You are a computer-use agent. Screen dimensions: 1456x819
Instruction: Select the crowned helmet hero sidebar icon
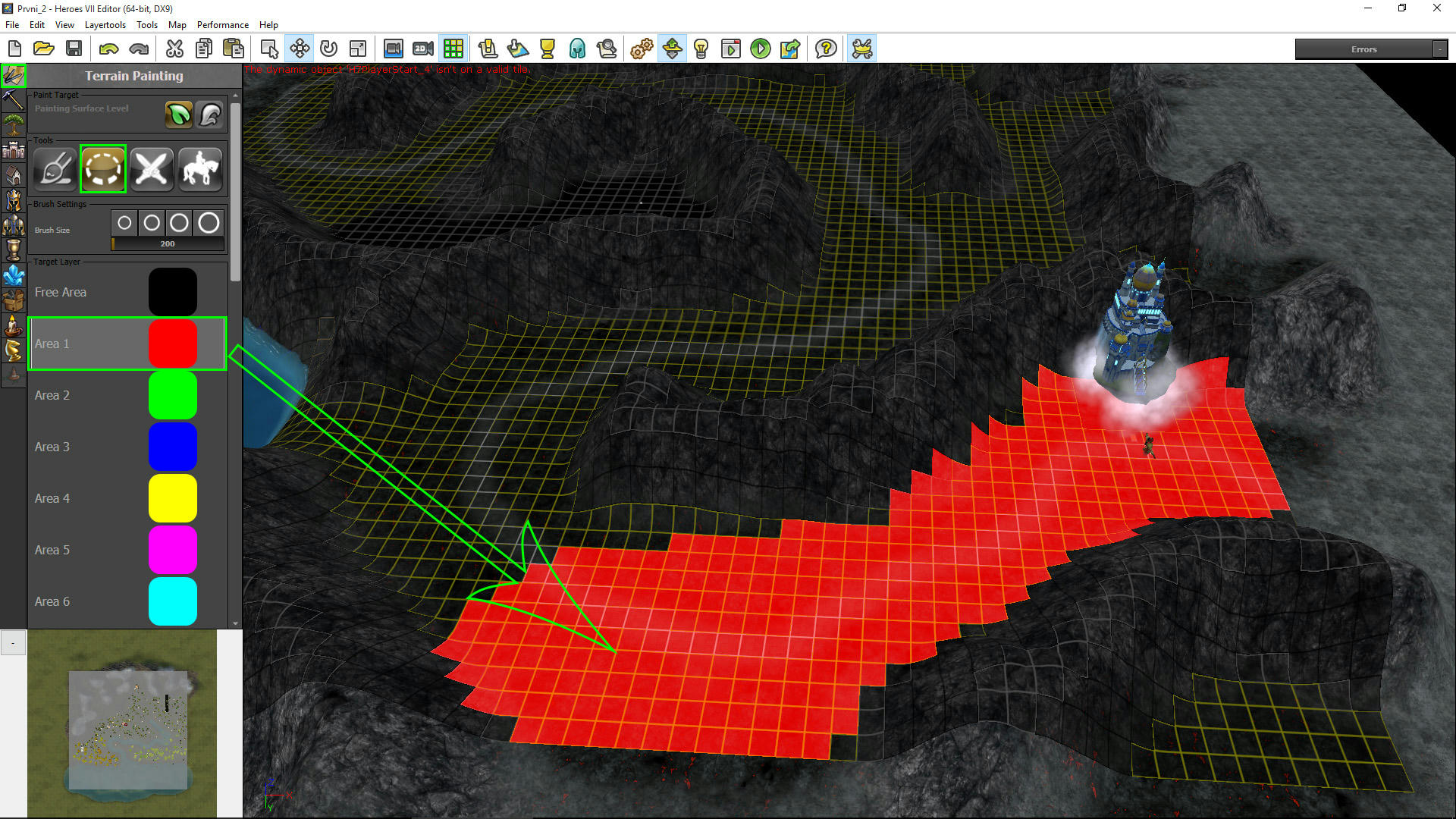tap(13, 200)
